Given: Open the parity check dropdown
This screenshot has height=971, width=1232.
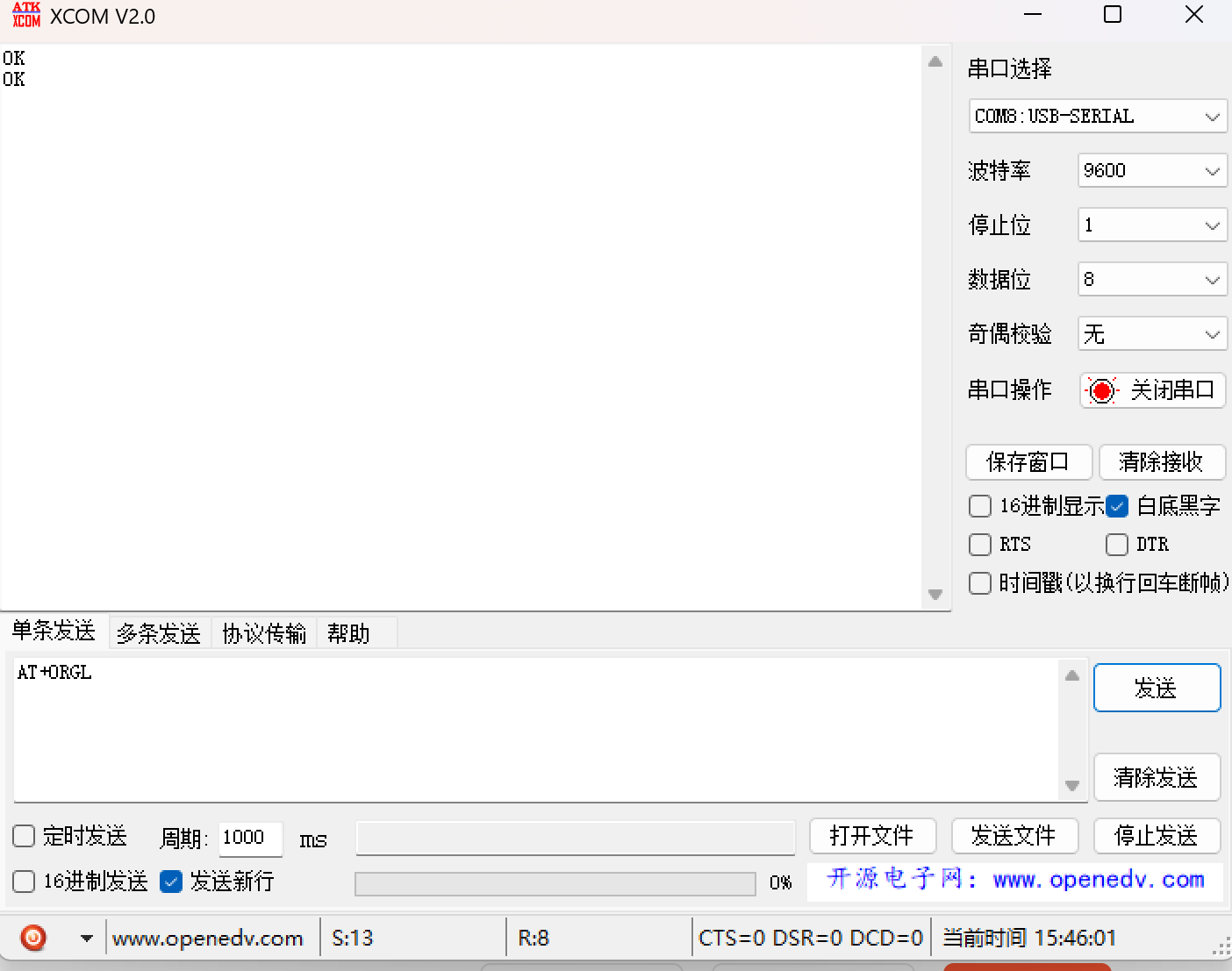Looking at the screenshot, I should coord(1152,333).
